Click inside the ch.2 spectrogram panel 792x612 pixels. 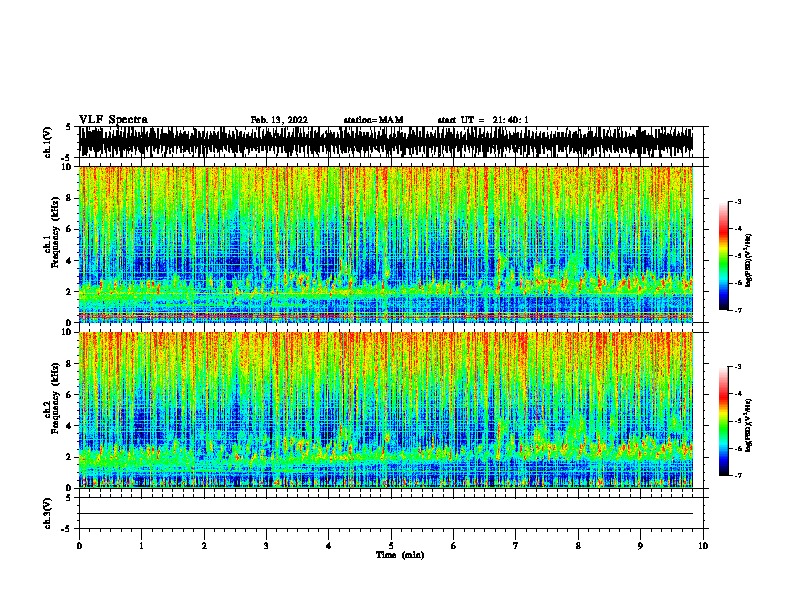[386, 410]
